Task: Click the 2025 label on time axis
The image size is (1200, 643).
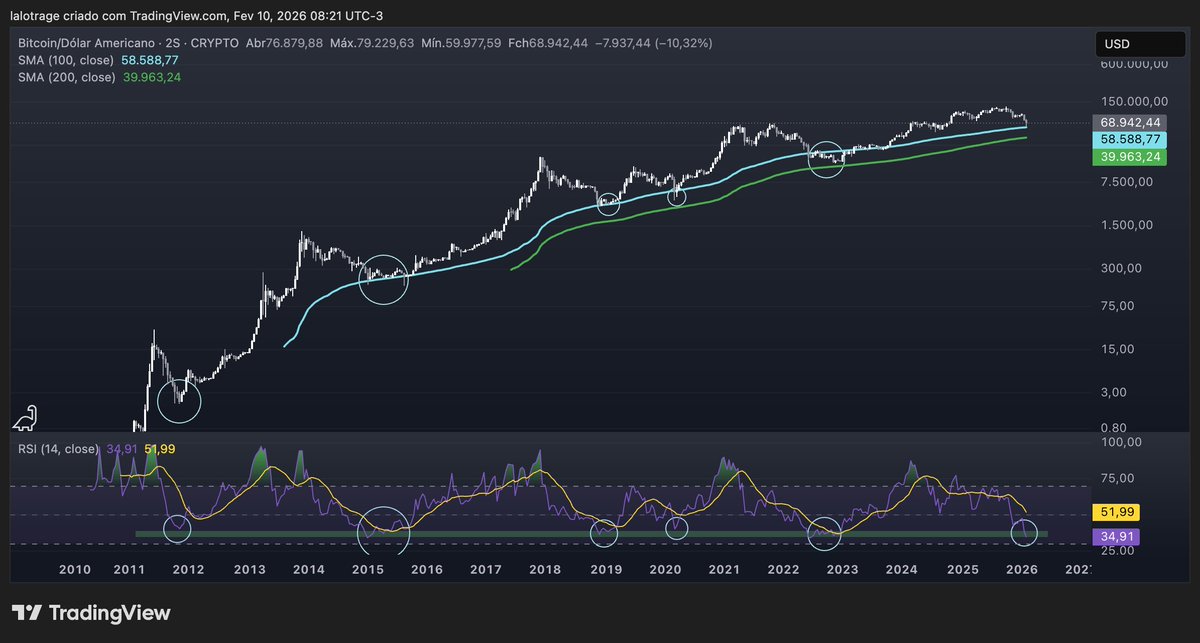Action: 962,569
